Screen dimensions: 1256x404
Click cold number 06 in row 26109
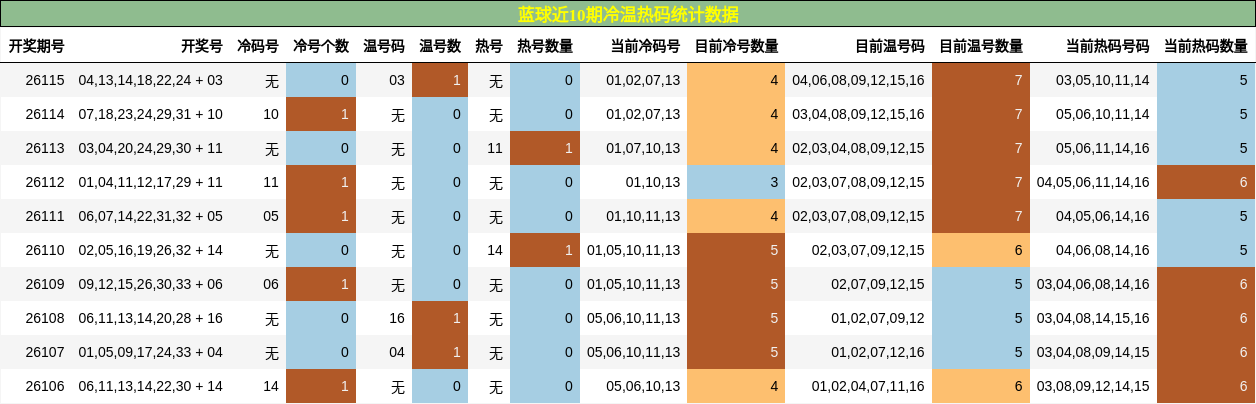click(x=271, y=284)
